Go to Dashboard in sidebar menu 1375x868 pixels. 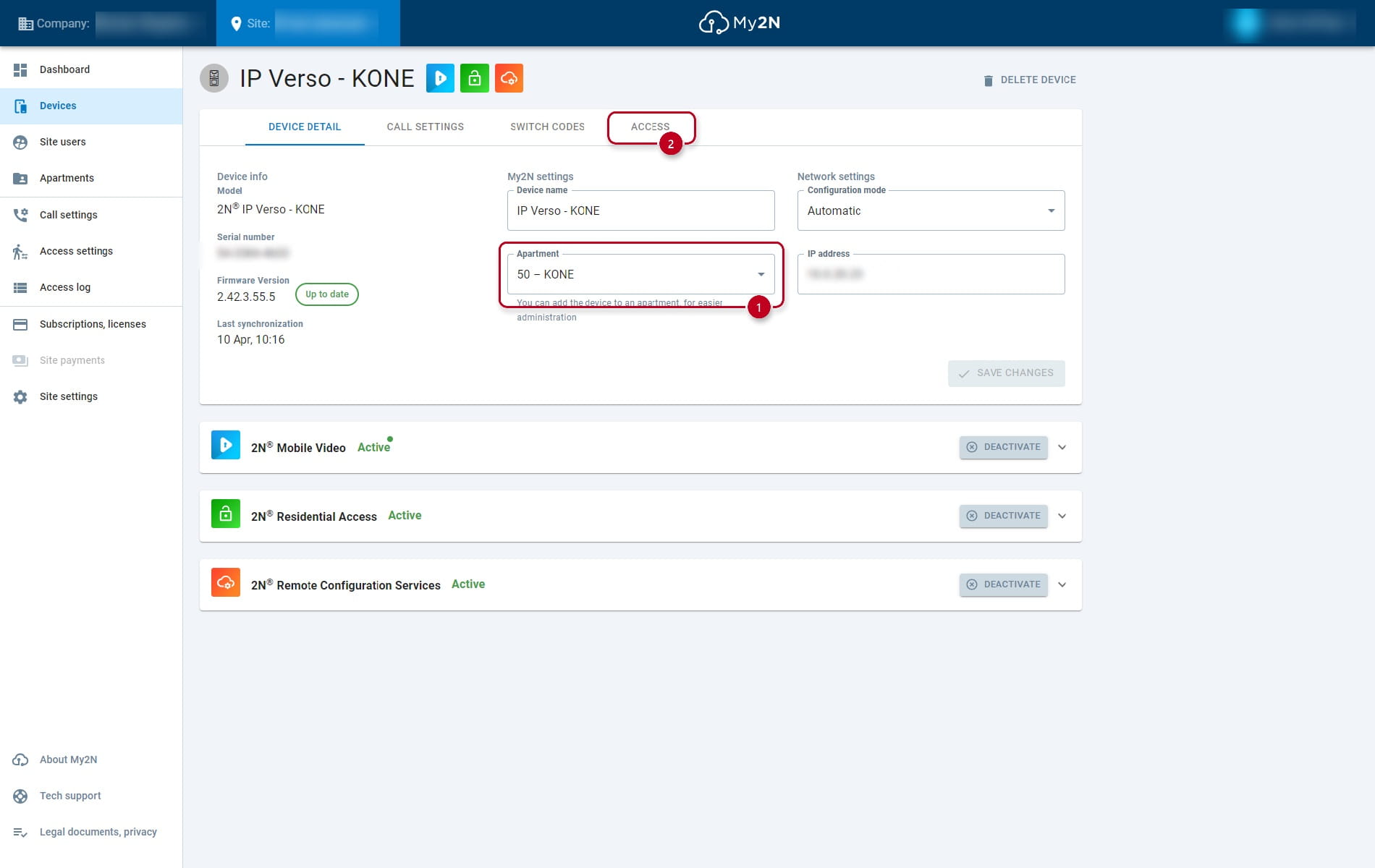91,69
